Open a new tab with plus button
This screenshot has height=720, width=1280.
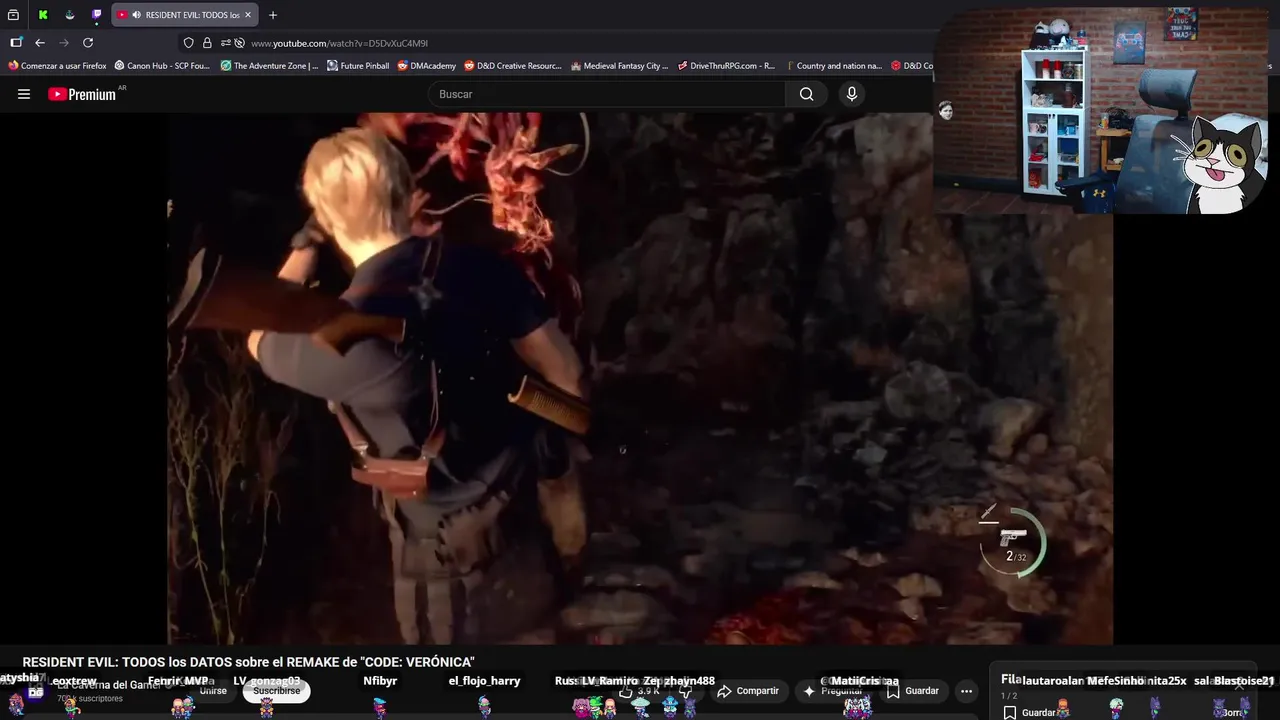(273, 15)
